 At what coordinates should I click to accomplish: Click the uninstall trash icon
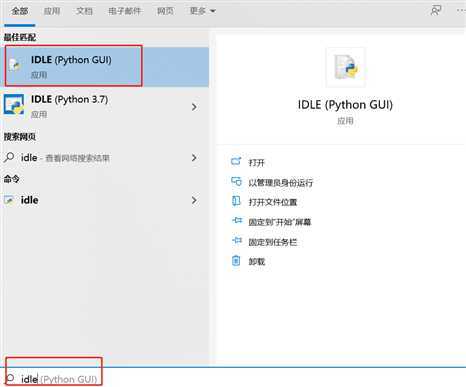point(236,260)
